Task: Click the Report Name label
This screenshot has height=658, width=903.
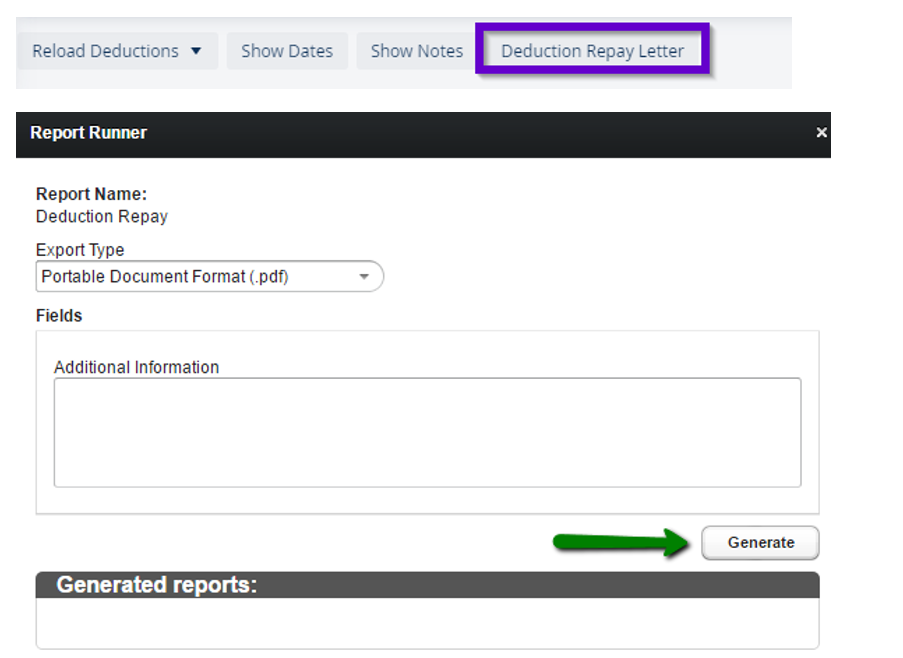Action: 91,195
